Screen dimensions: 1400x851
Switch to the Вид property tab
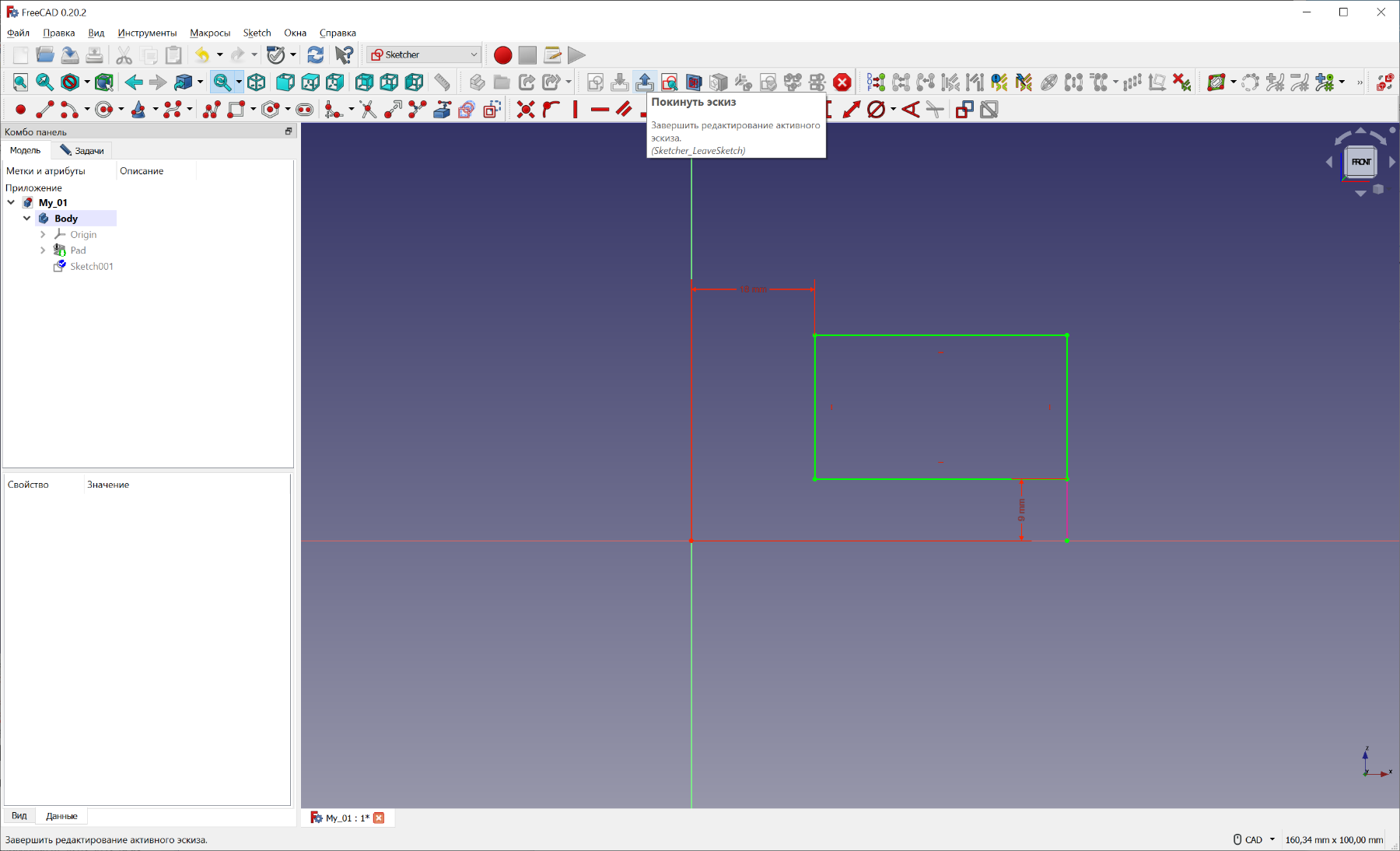click(x=19, y=816)
